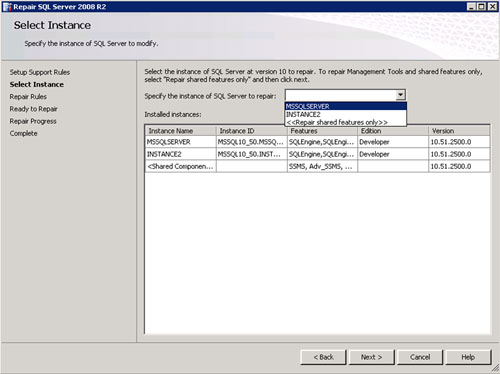
Task: Click the MSSQL10_50.MSSQ... instance ID cell
Action: pyautogui.click(x=252, y=142)
